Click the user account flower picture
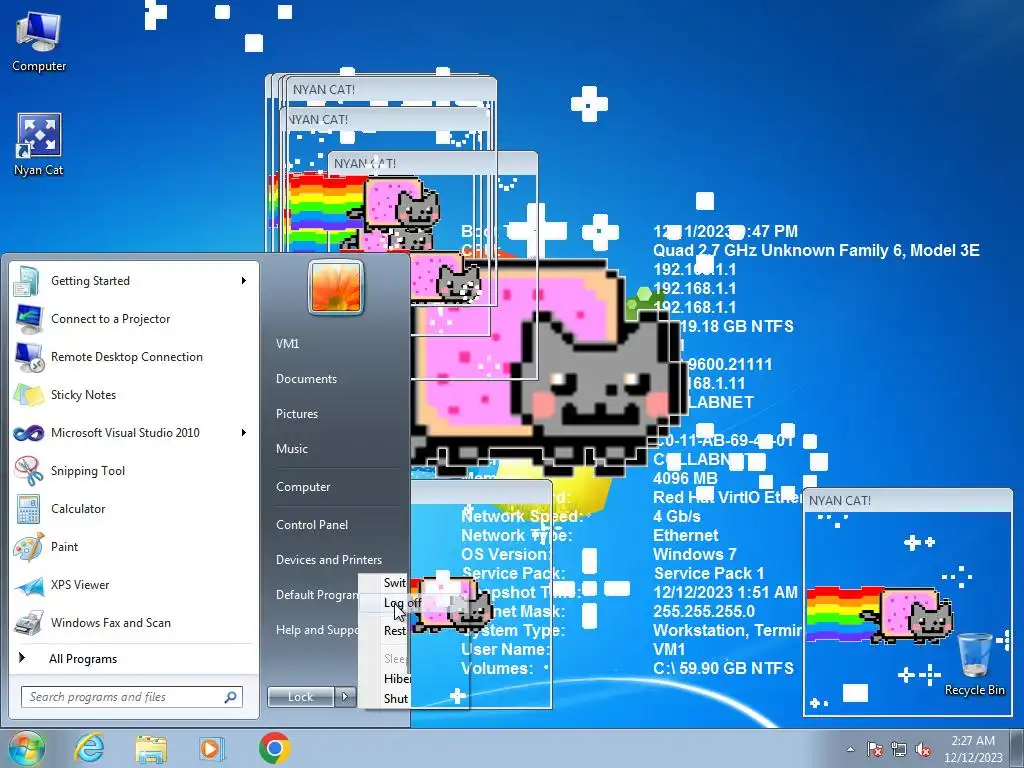The image size is (1024, 768). click(336, 287)
